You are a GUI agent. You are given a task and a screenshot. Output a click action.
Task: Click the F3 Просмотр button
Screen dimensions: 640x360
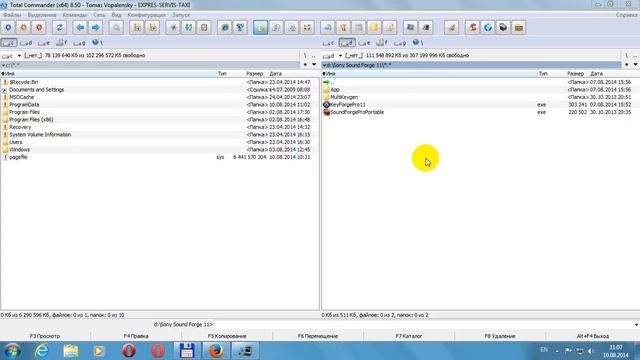45,336
